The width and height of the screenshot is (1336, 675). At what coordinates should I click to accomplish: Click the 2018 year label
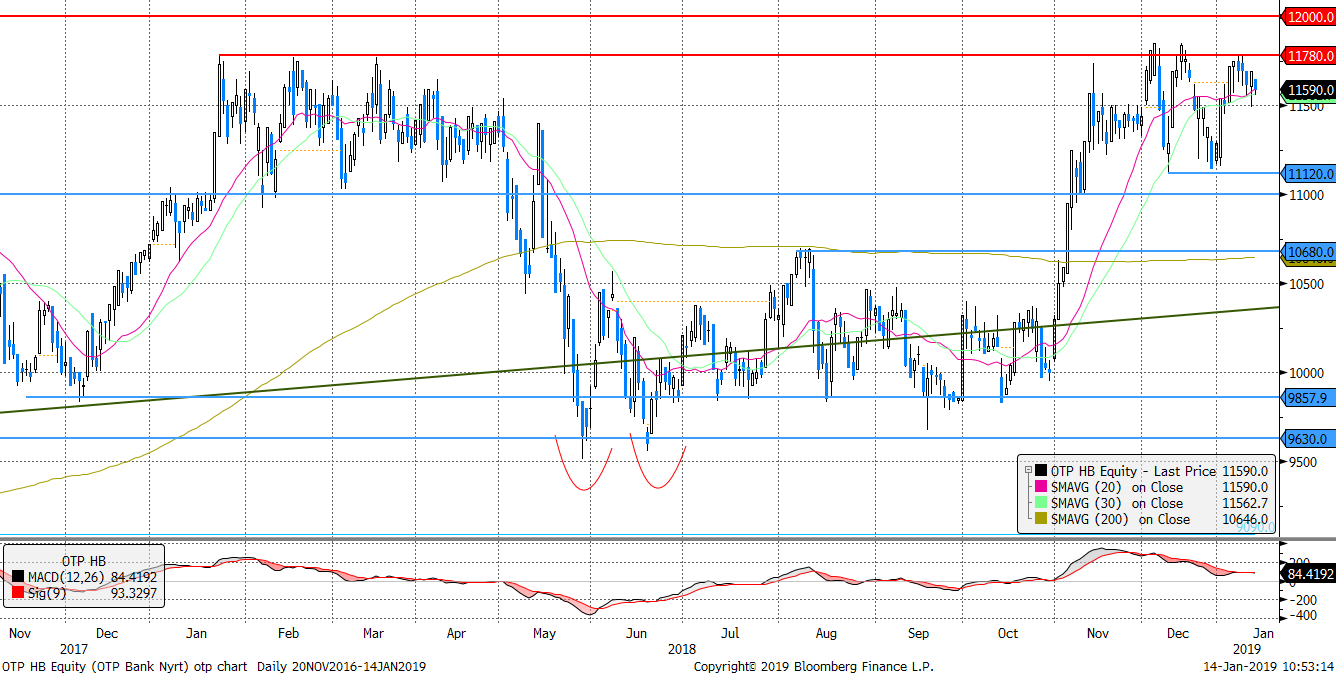tap(681, 649)
